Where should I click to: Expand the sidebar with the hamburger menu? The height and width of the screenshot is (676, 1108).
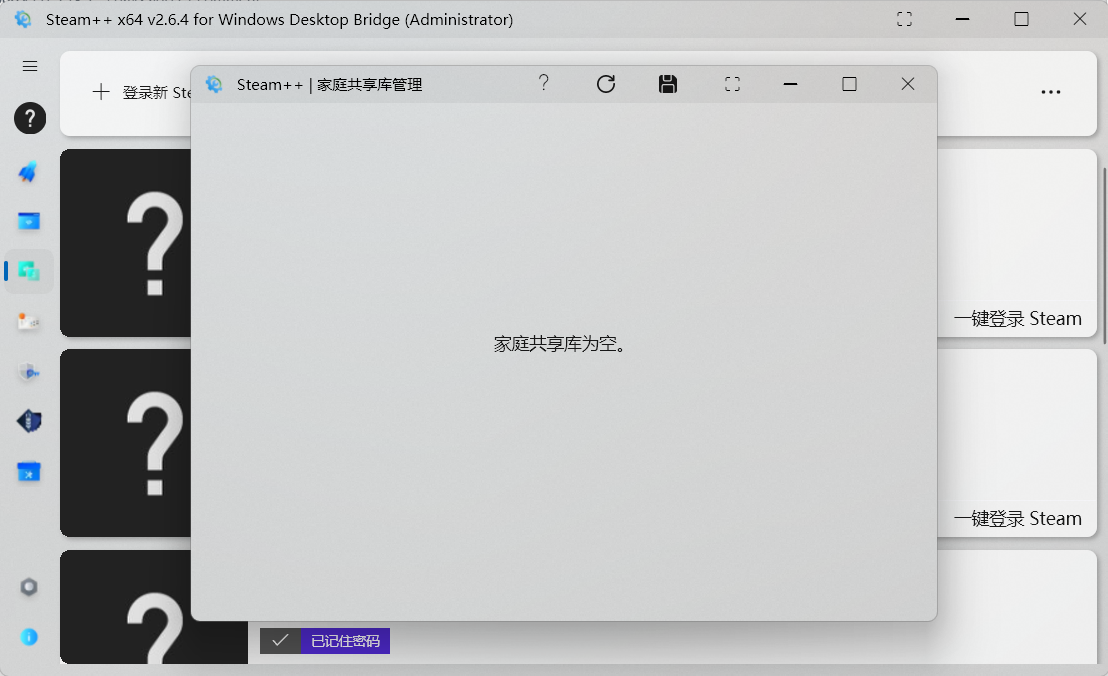coord(29,66)
